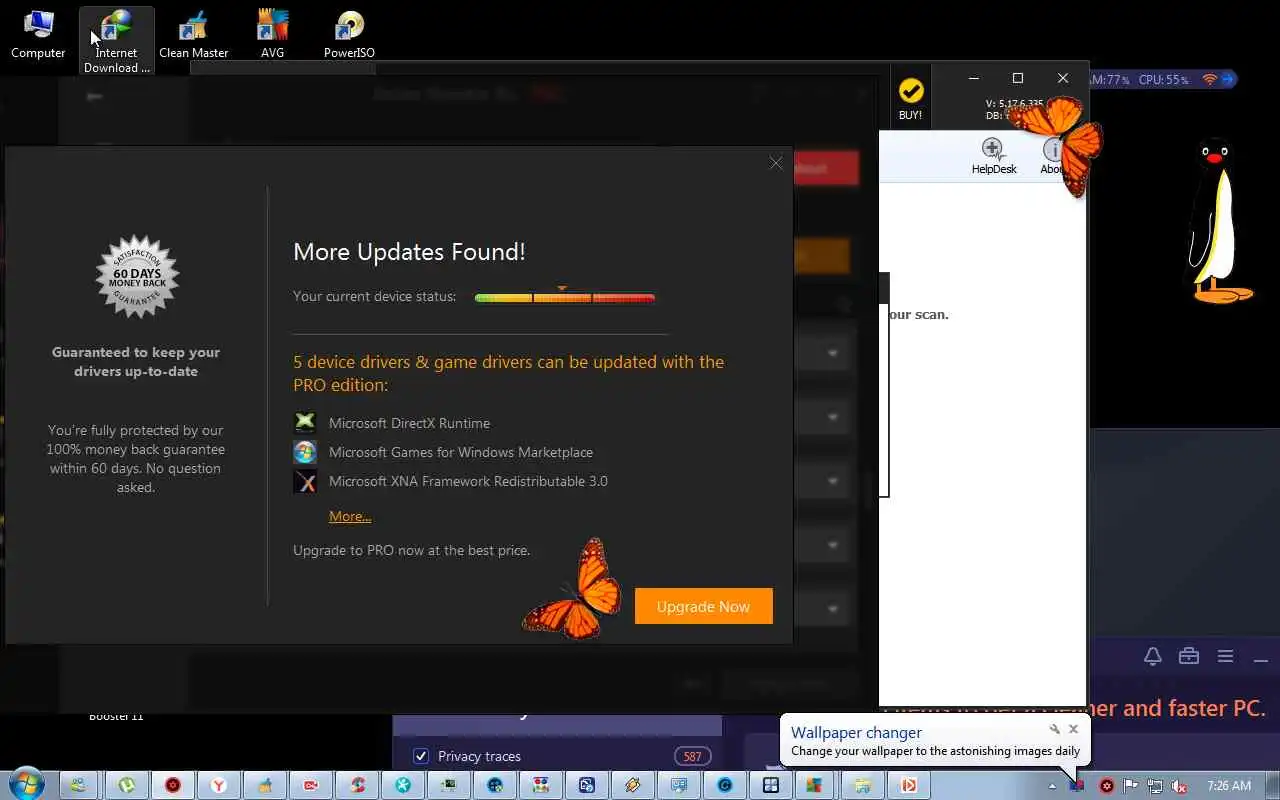
Task: Show hidden system tray icons
Action: coord(1052,786)
